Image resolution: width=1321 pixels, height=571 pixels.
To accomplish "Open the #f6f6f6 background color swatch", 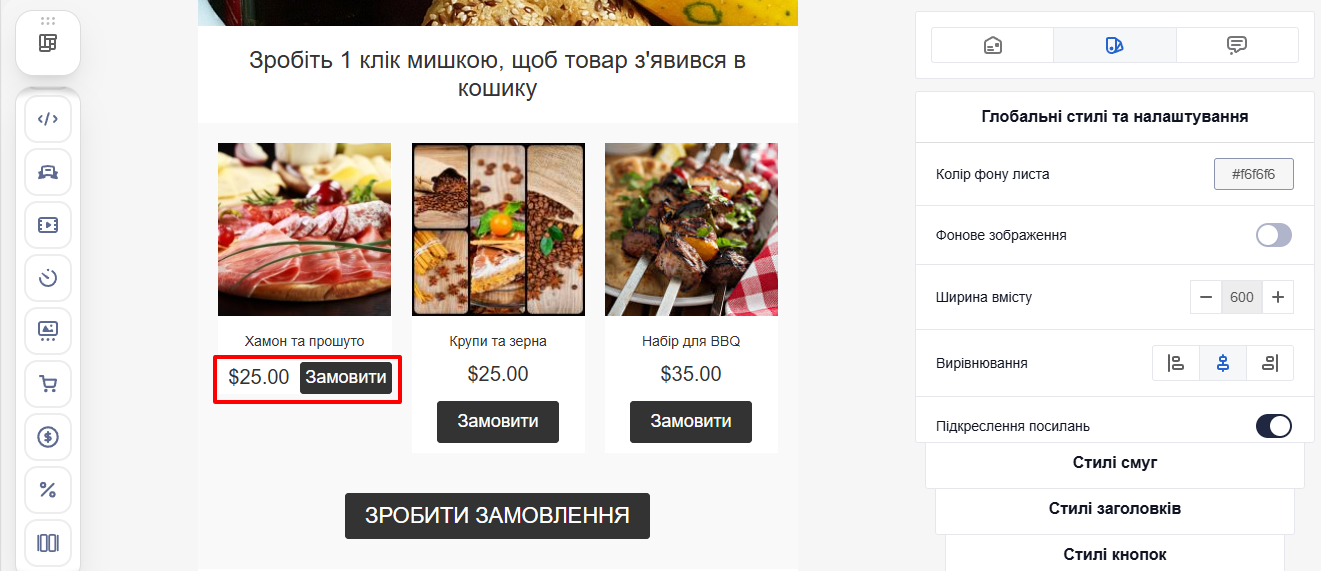I will (1254, 174).
